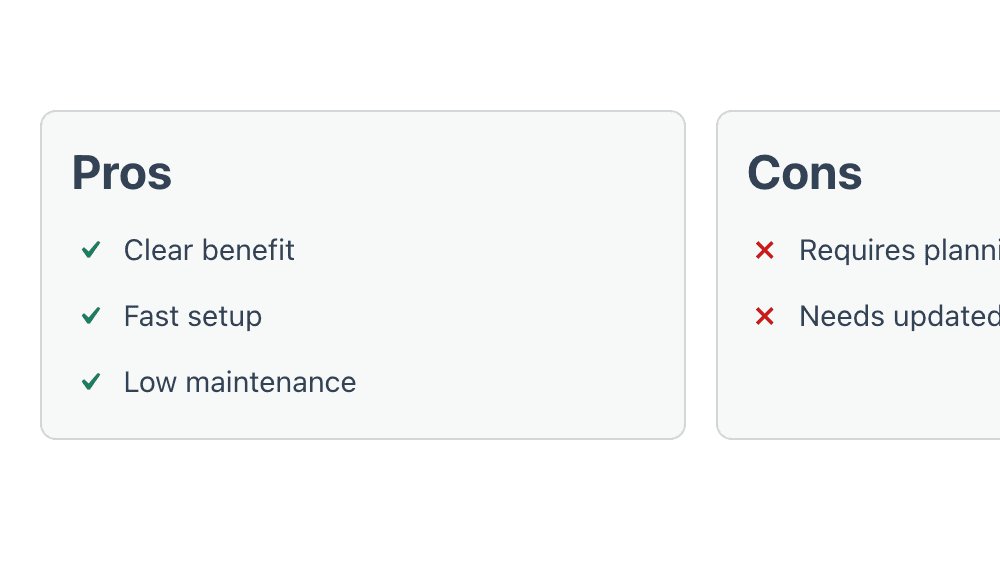Select the red cross next to Needs updated
Screen dimensions: 1000x562
point(765,316)
